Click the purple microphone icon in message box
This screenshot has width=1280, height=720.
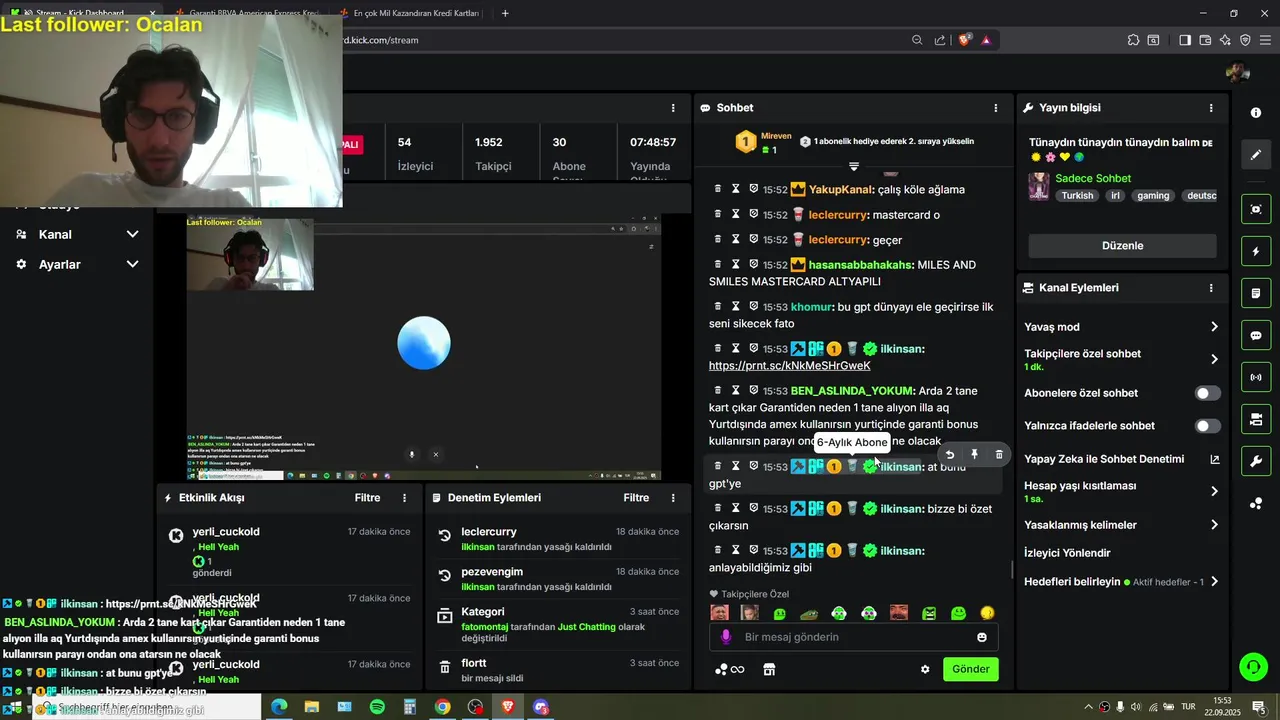point(726,637)
